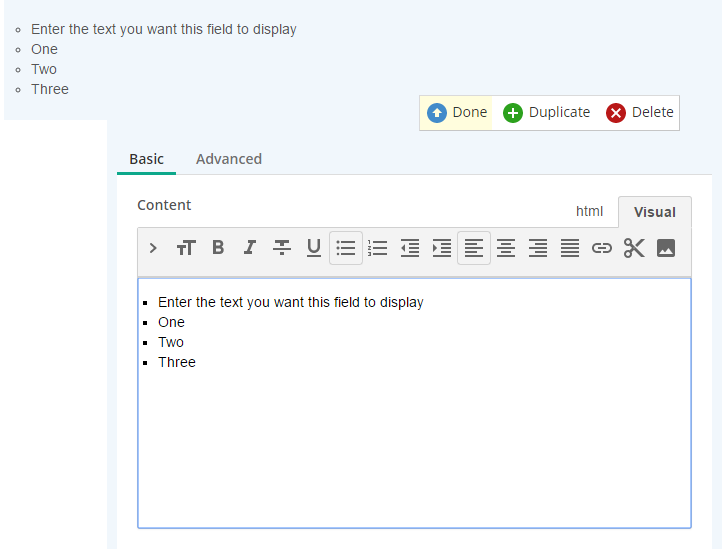Insert a link with the chain icon
723x549 pixels.
point(602,248)
